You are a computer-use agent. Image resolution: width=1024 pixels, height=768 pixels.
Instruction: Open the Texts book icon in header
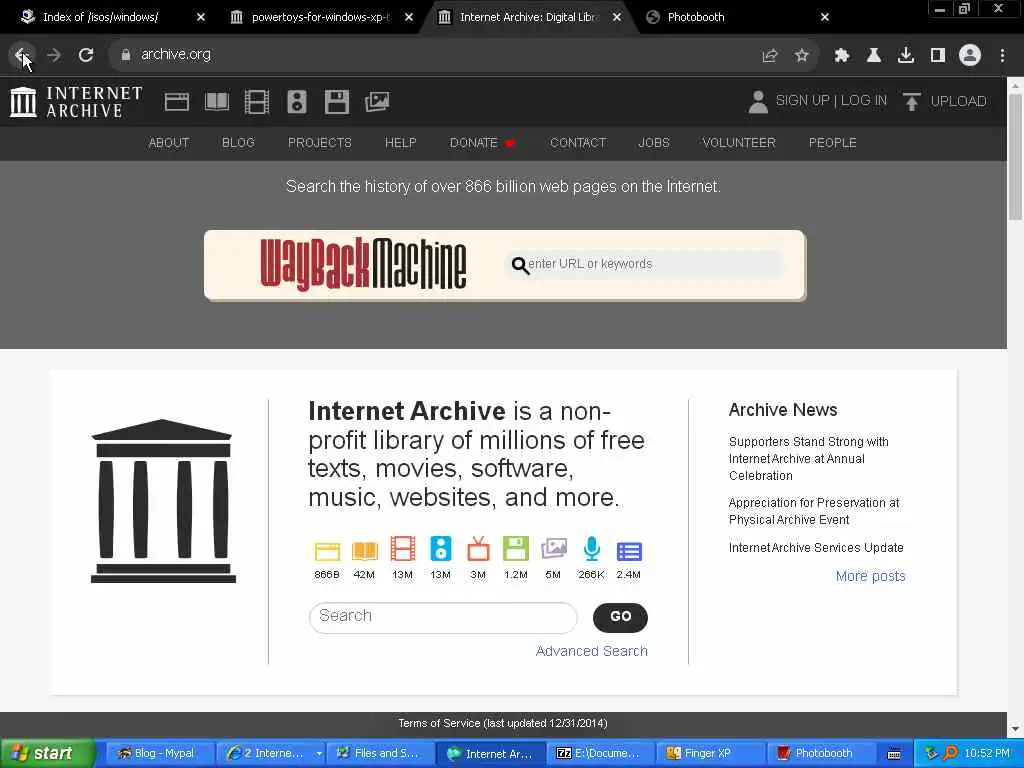[x=217, y=102]
